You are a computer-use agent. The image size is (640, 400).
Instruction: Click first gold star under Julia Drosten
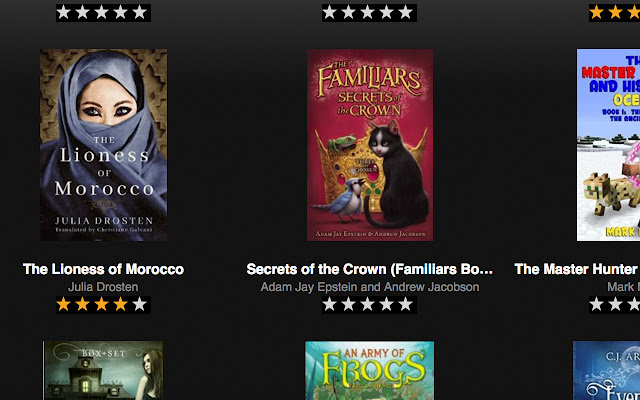[63, 304]
